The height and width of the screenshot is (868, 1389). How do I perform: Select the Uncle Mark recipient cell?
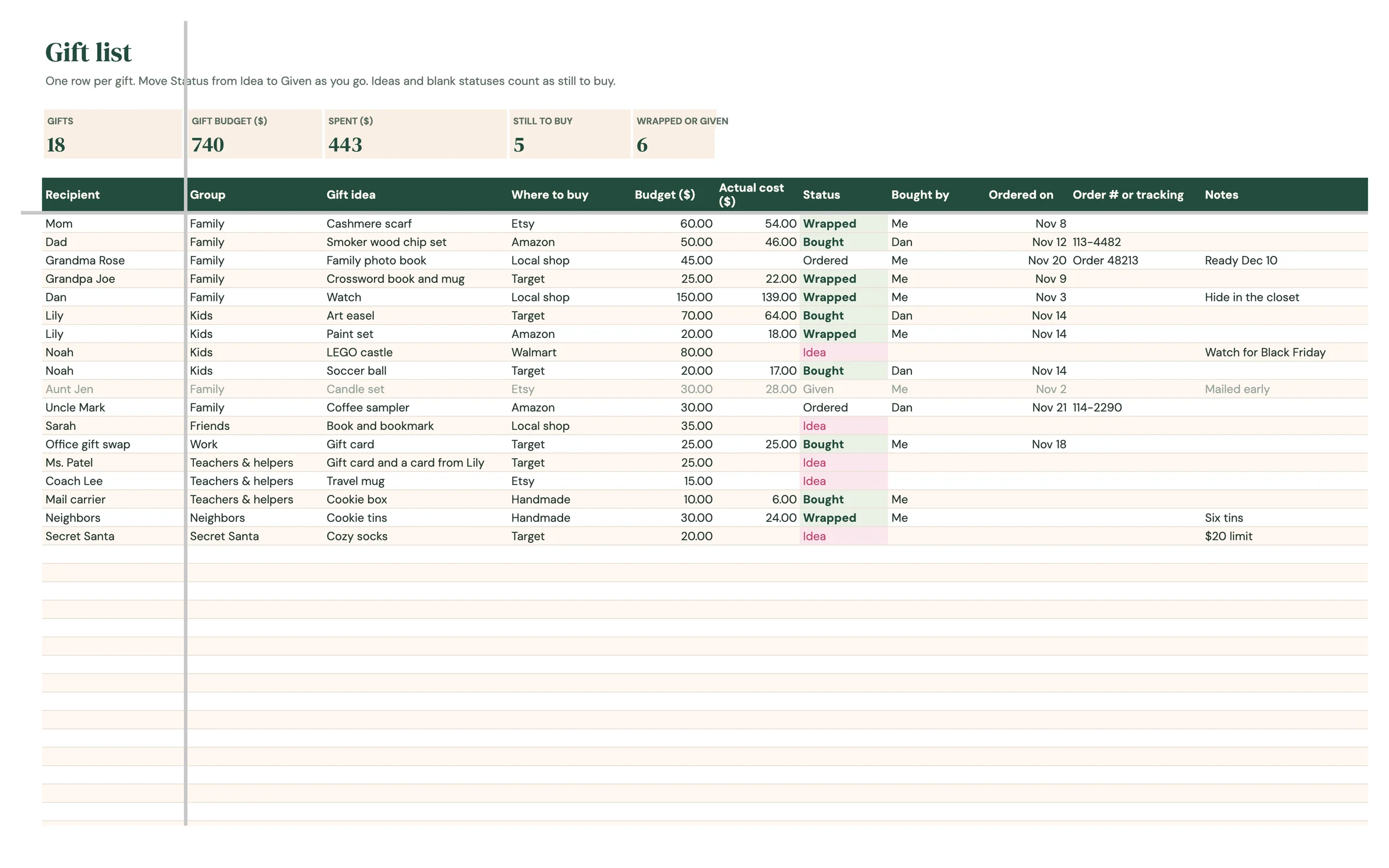click(x=75, y=407)
